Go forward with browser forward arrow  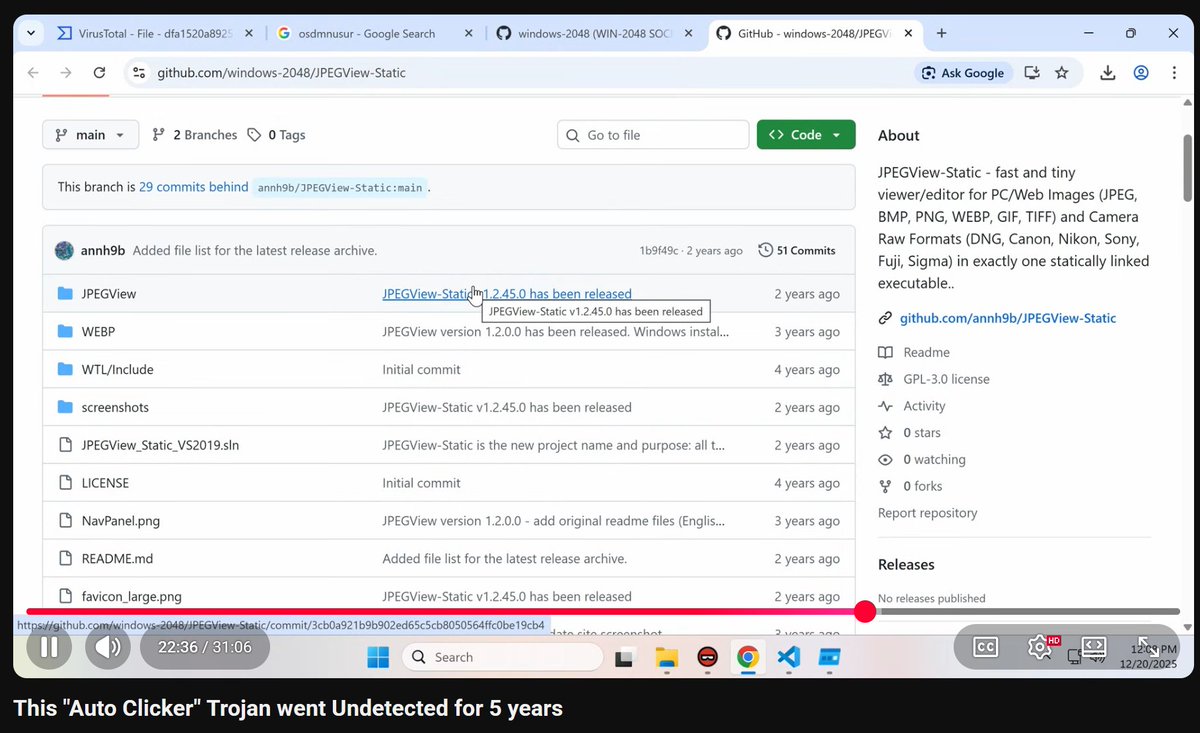coord(66,73)
